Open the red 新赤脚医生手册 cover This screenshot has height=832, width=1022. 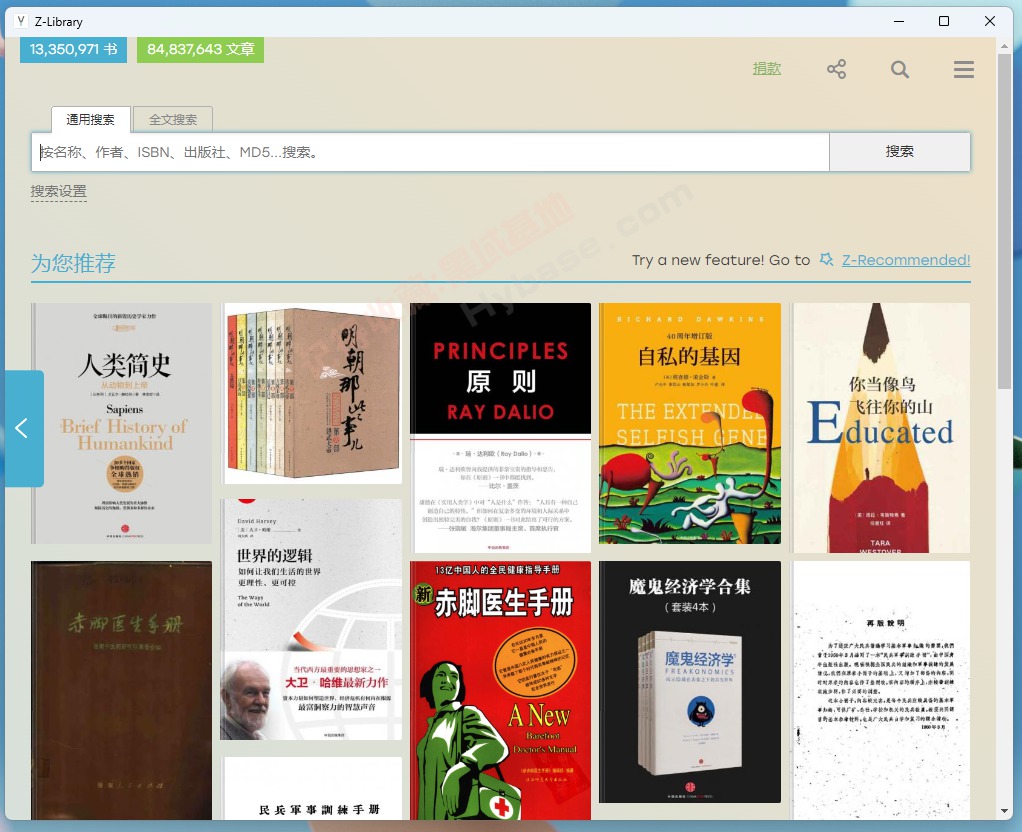[501, 690]
